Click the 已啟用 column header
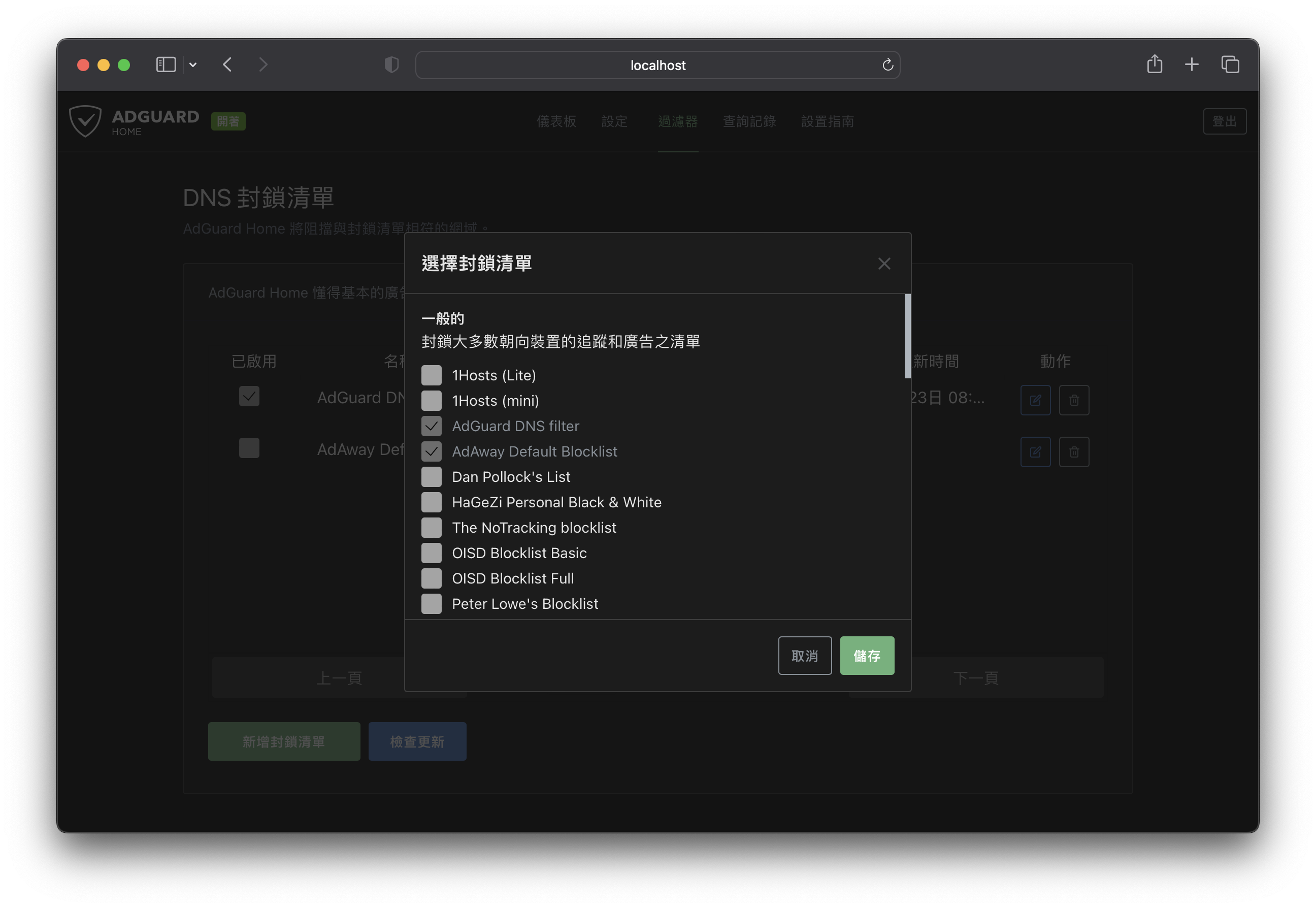The height and width of the screenshot is (908, 1316). click(x=254, y=361)
